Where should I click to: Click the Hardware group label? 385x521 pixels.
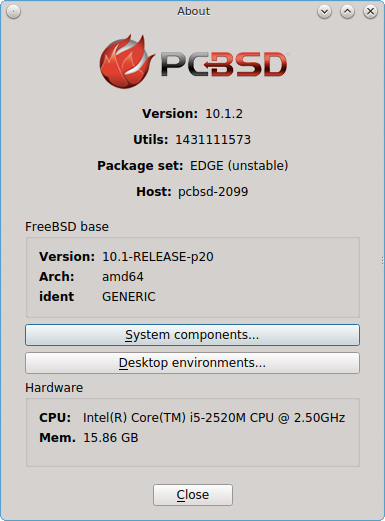pos(54,388)
